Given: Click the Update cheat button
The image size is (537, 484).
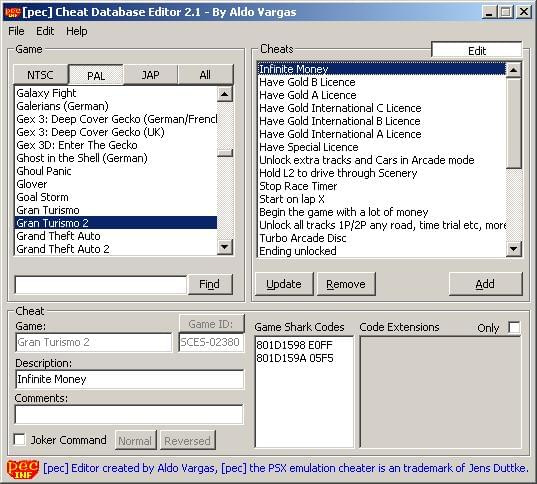Looking at the screenshot, I should click(x=284, y=284).
